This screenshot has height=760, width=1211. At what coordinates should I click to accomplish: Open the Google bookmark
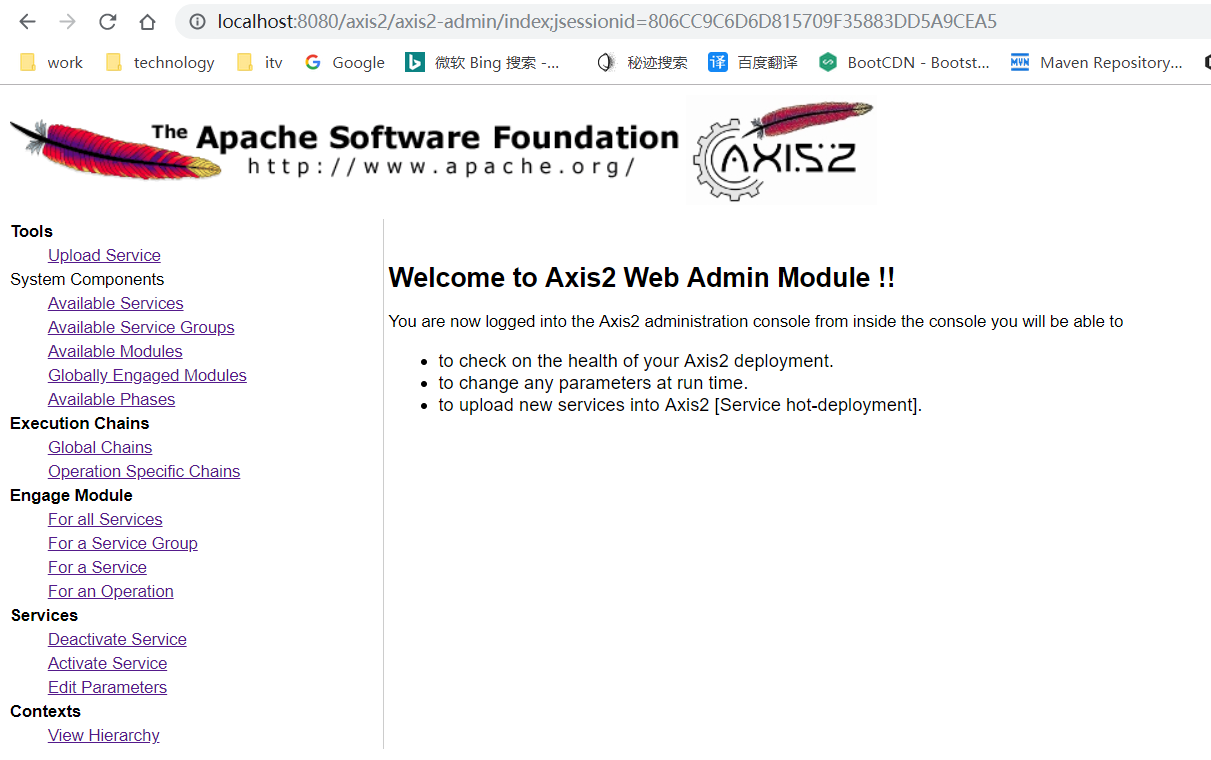[x=345, y=62]
